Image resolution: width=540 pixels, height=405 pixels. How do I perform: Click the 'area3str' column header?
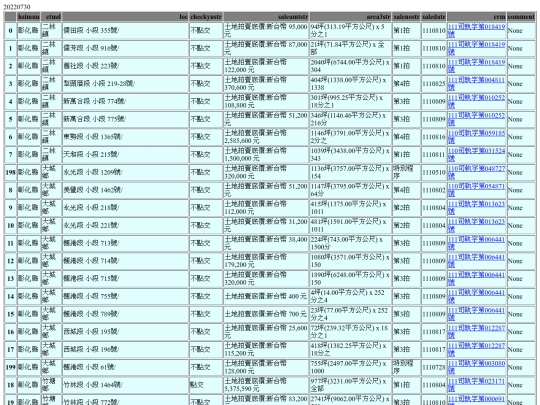[351, 17]
